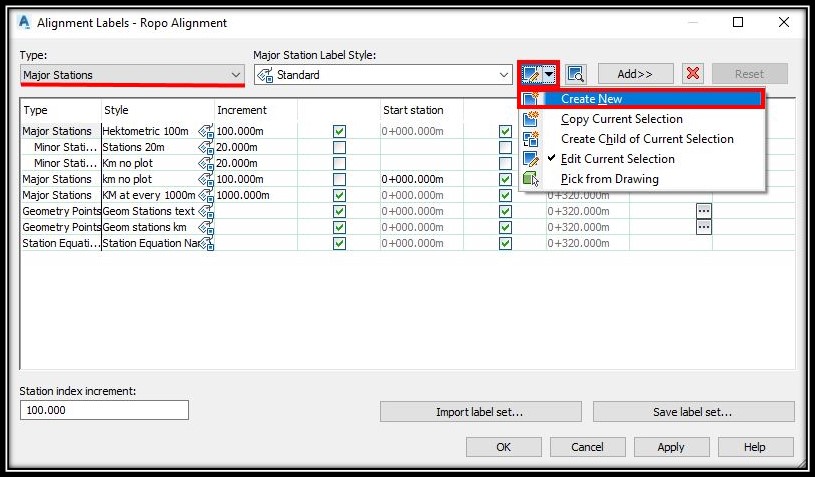Image resolution: width=815 pixels, height=477 pixels.
Task: Enable the Stations 20m row checkbox
Action: click(x=339, y=148)
